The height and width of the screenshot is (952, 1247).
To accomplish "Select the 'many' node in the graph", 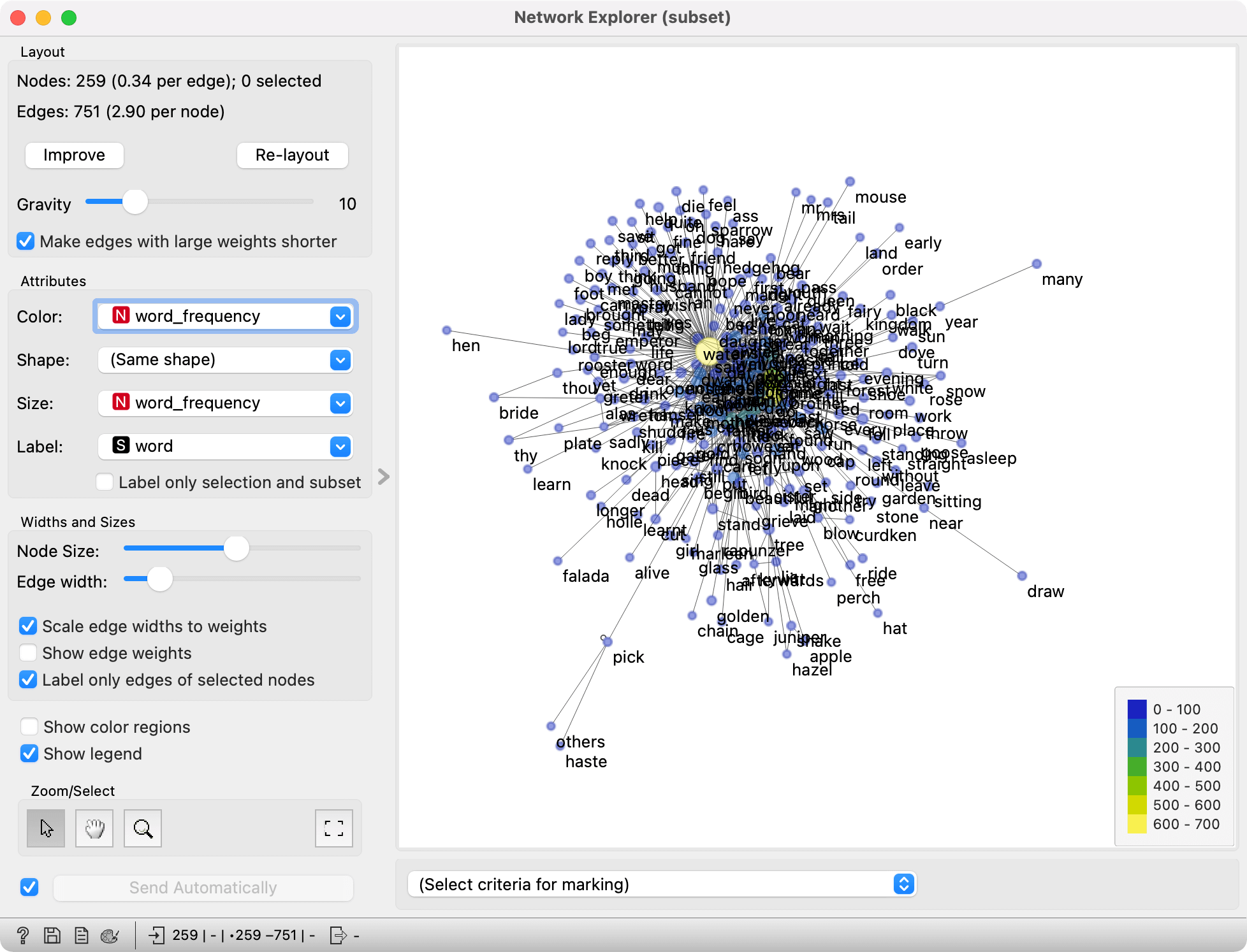I will (x=1037, y=264).
